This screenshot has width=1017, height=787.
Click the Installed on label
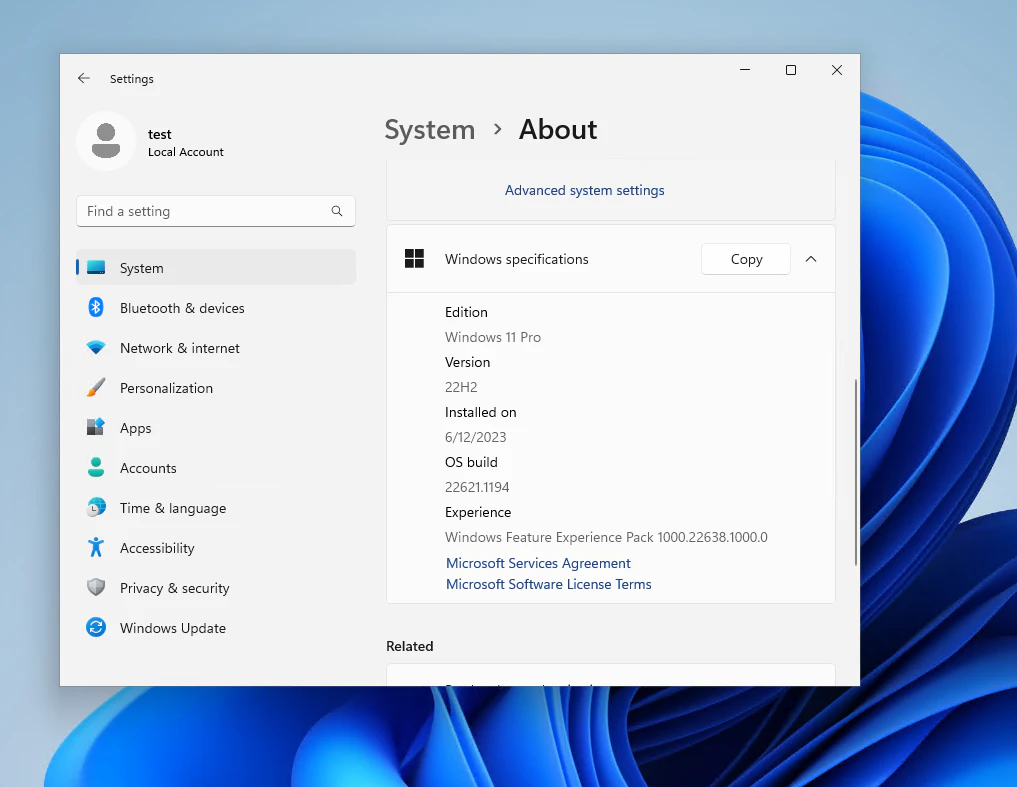[481, 412]
